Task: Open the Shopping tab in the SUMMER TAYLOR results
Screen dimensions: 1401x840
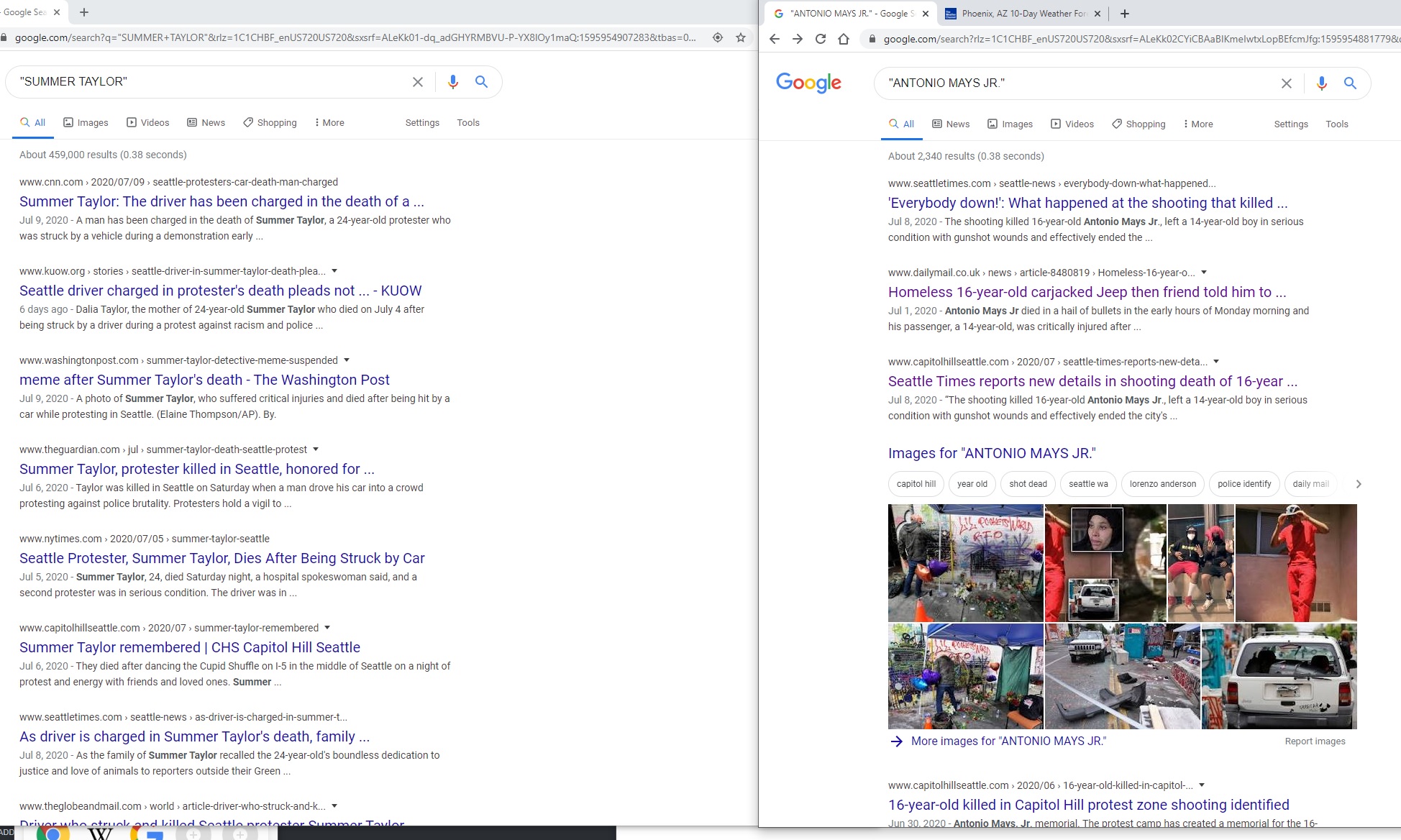Action: (270, 123)
